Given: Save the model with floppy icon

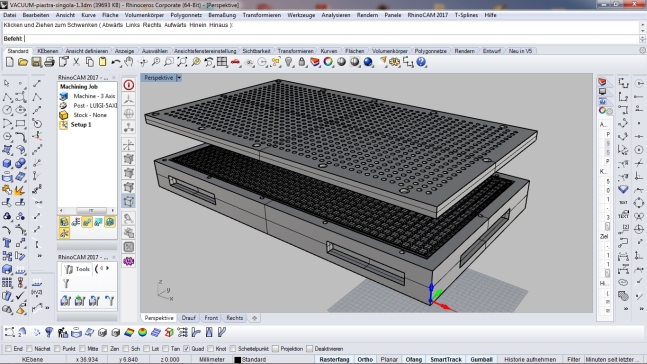Looking at the screenshot, I should (x=36, y=62).
